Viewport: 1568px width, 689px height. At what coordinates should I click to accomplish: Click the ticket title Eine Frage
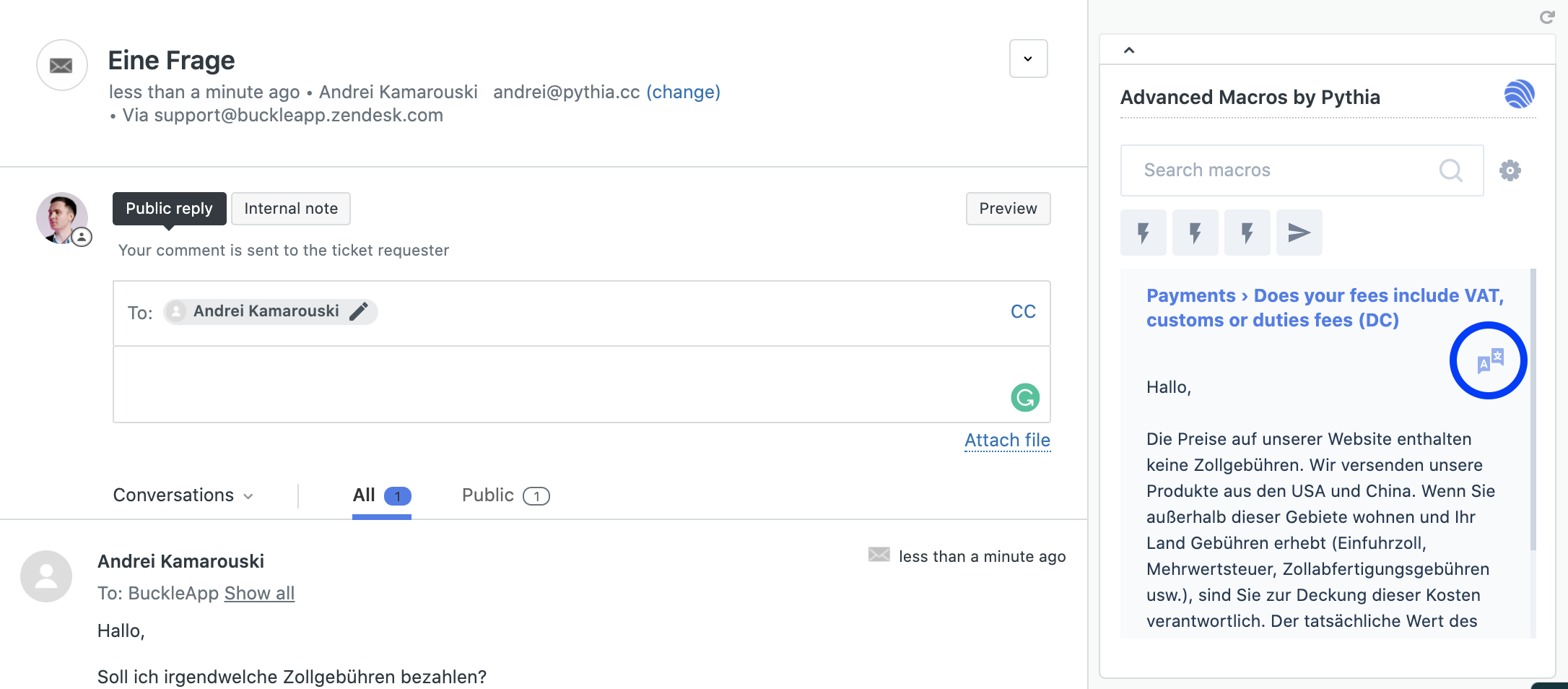coord(171,61)
